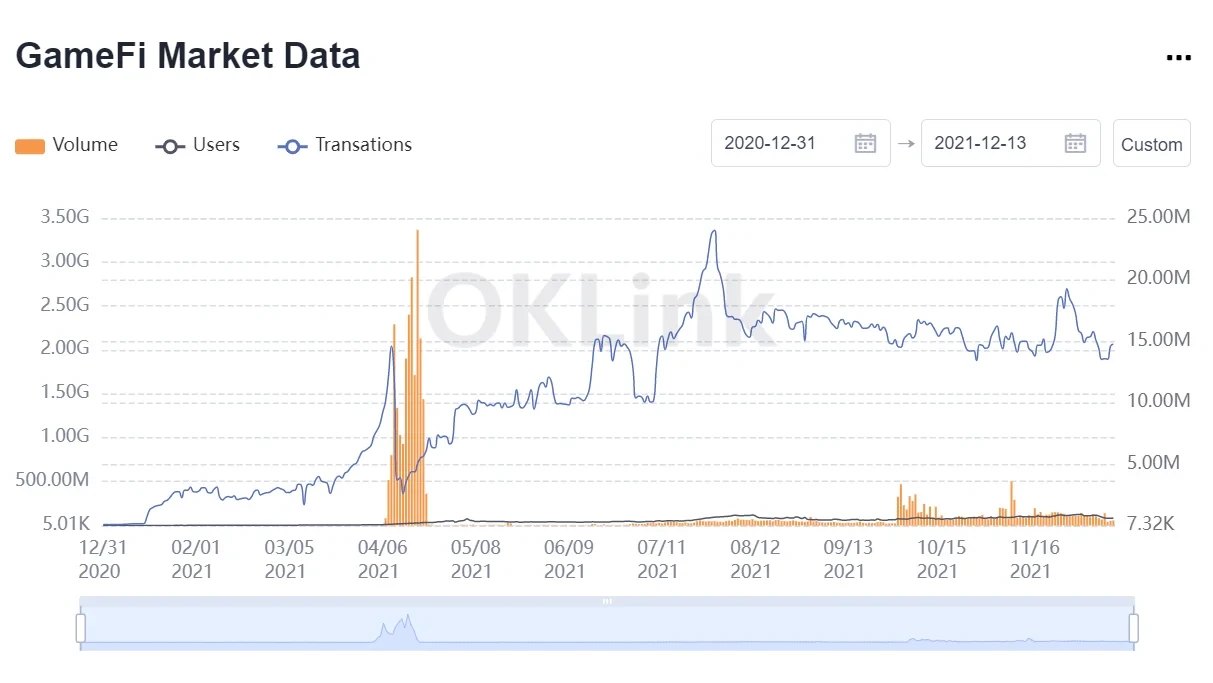Click the volume peak in range overview
The height and width of the screenshot is (683, 1213).
pos(407,619)
